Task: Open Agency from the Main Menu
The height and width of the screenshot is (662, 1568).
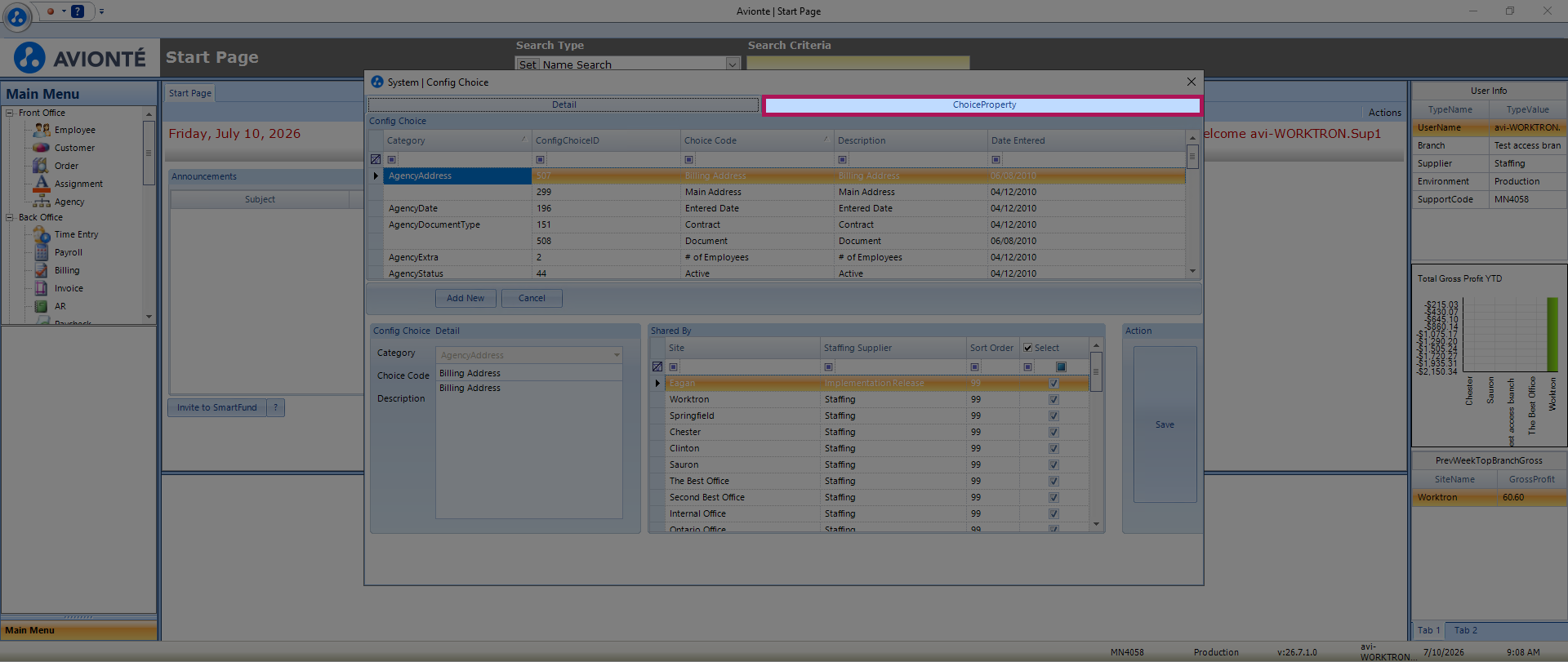Action: (x=69, y=202)
